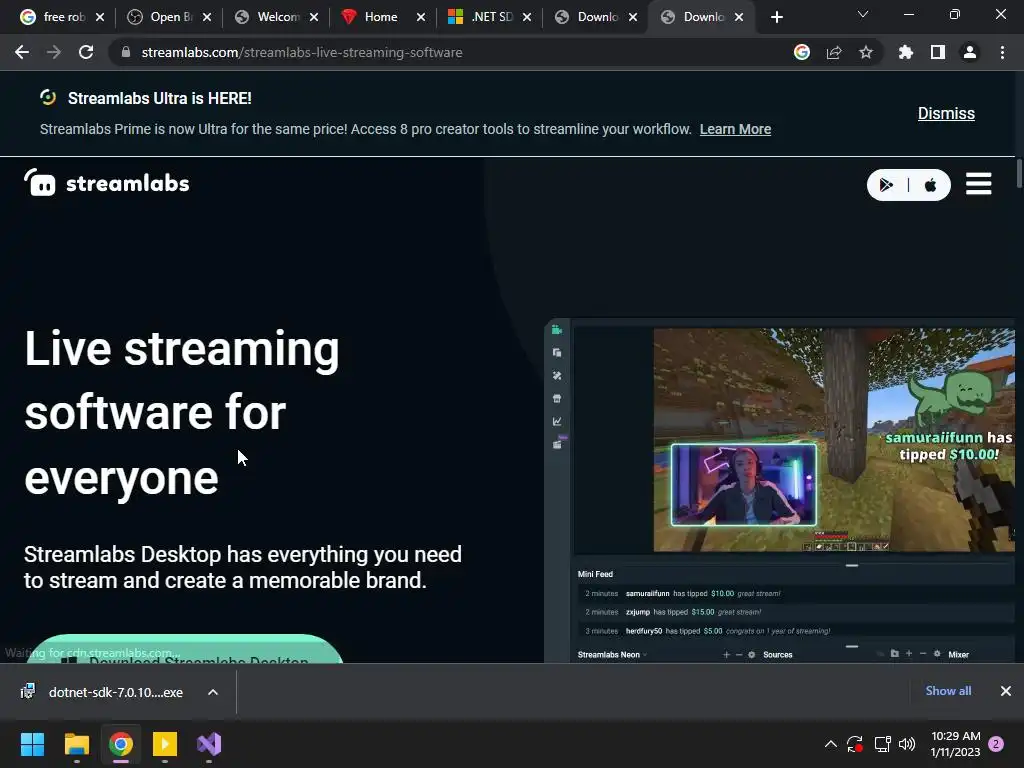This screenshot has height=768, width=1024.
Task: Bookmark this page with the star icon
Action: coord(866,52)
